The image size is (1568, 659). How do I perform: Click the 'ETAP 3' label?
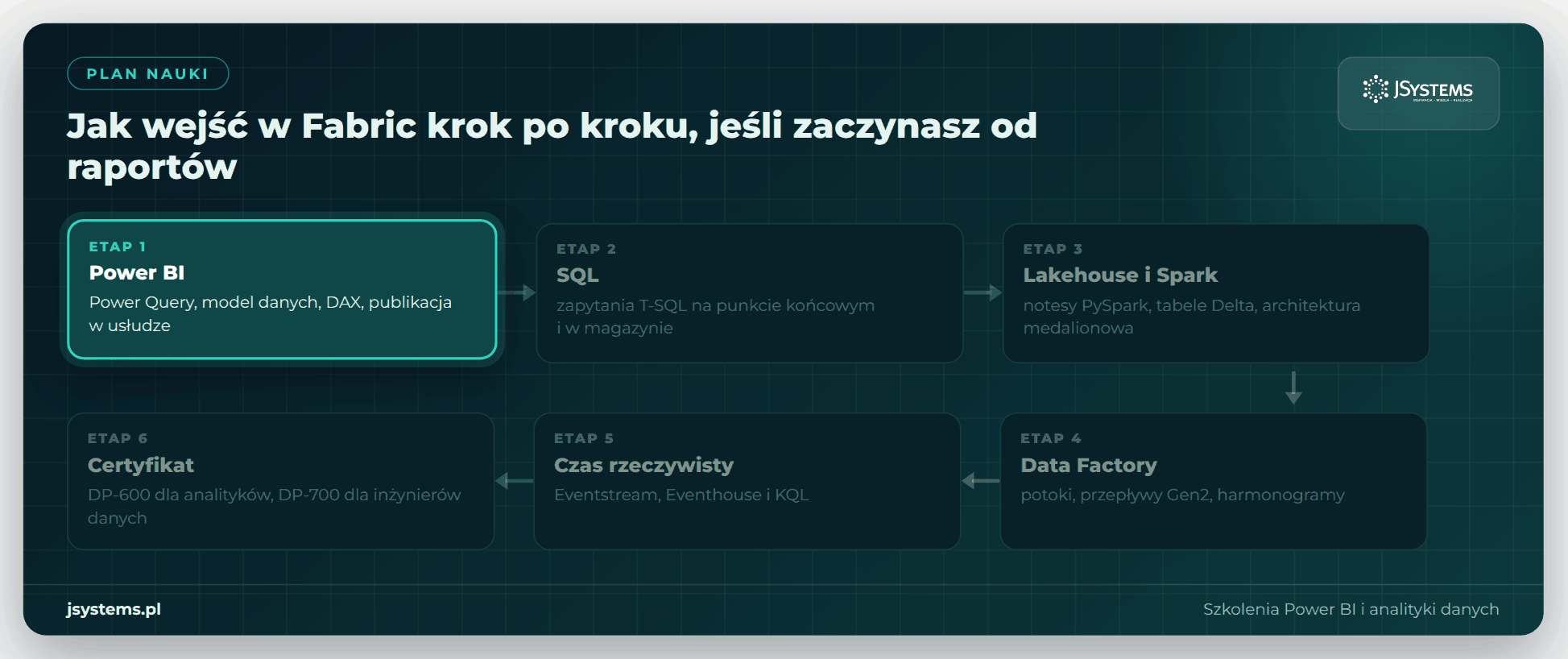pos(1053,249)
